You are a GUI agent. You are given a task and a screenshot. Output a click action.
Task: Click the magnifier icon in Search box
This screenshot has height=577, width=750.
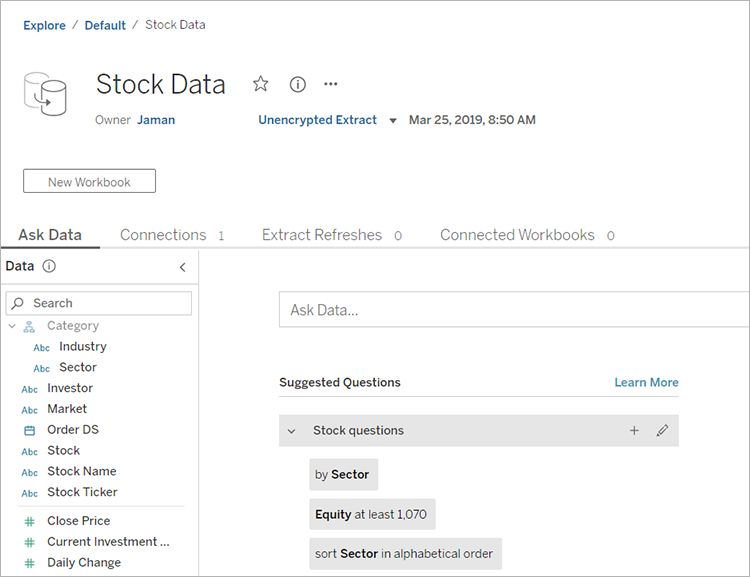[18, 303]
